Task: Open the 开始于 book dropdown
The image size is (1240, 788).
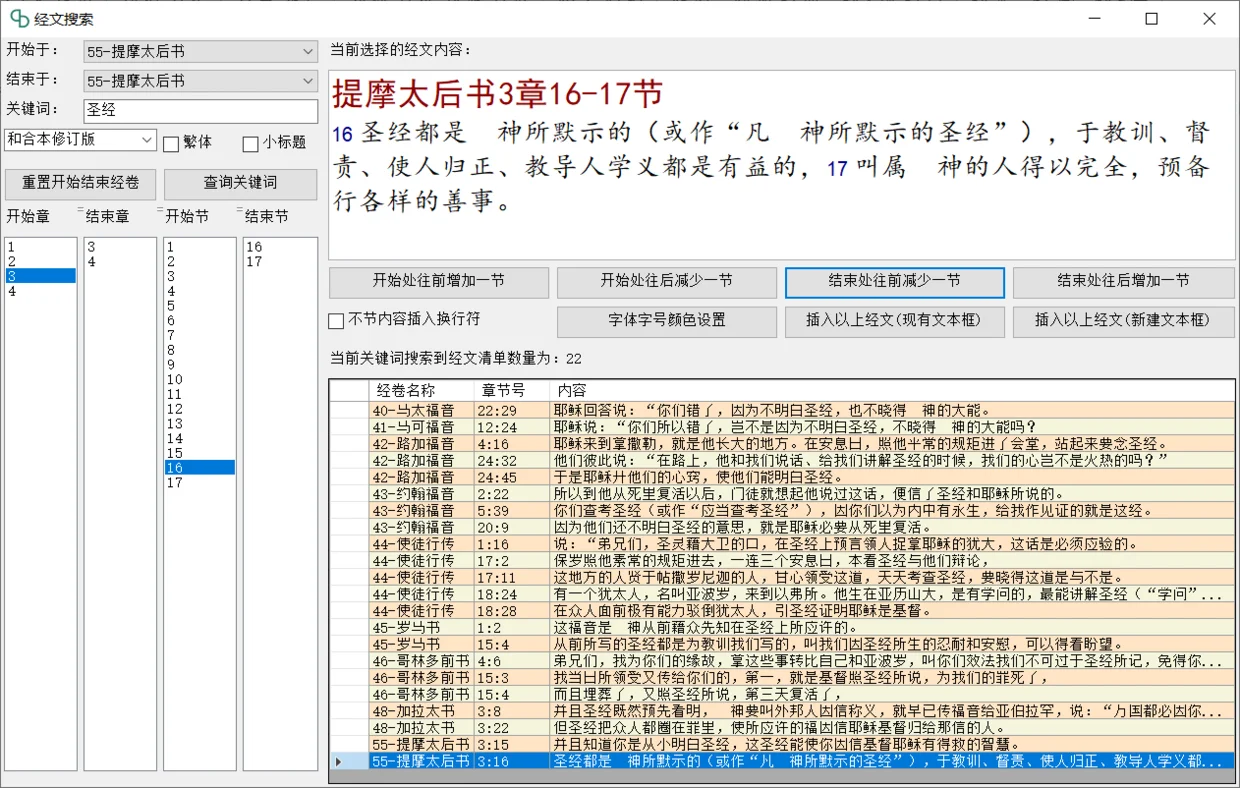Action: point(200,51)
